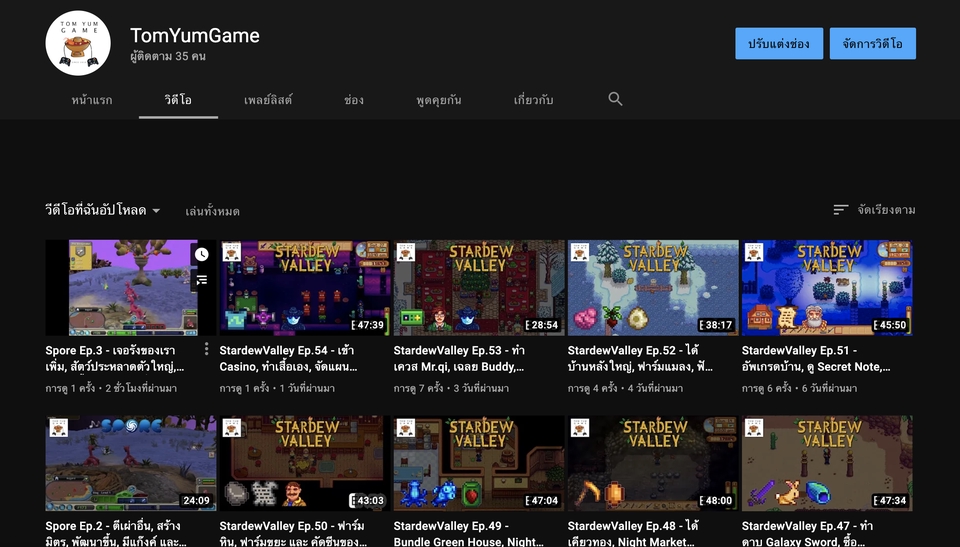Open the เกี่ยวกับ tab

coord(533,100)
